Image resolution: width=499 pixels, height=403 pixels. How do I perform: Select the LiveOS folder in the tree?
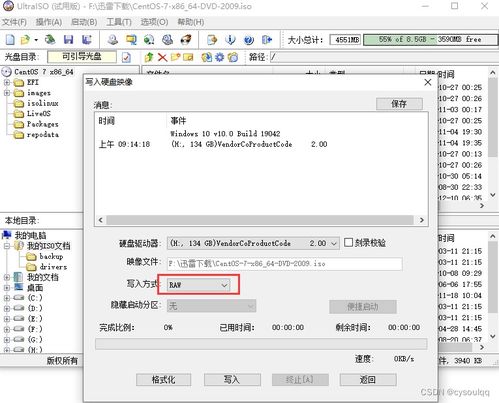coord(39,114)
